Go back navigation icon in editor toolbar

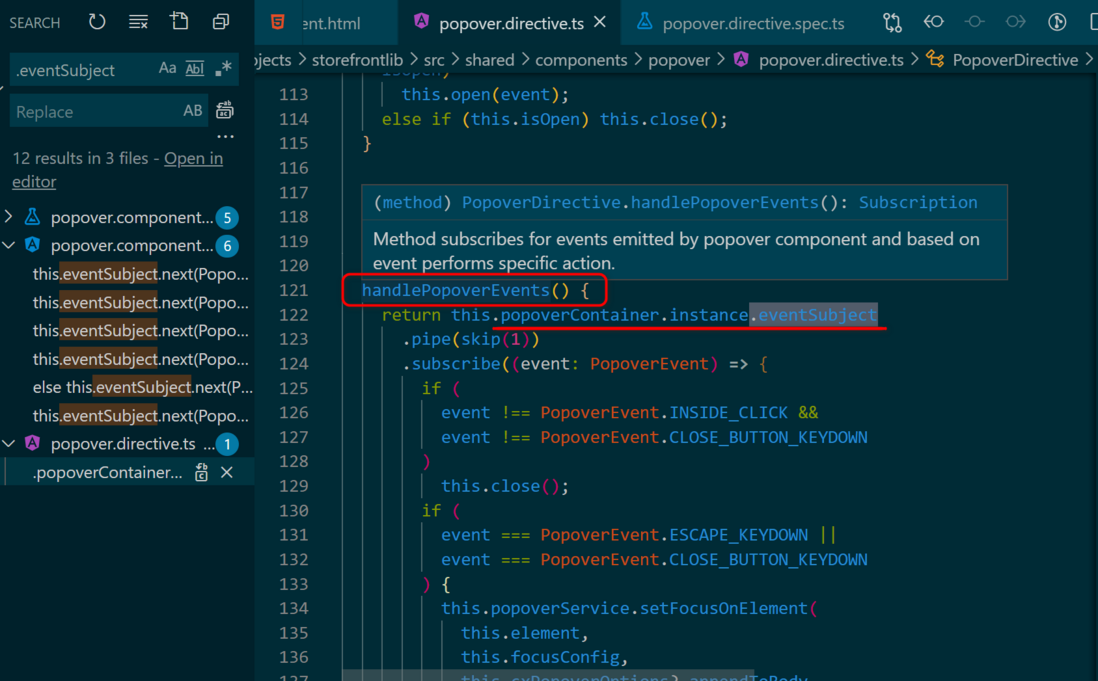[933, 22]
